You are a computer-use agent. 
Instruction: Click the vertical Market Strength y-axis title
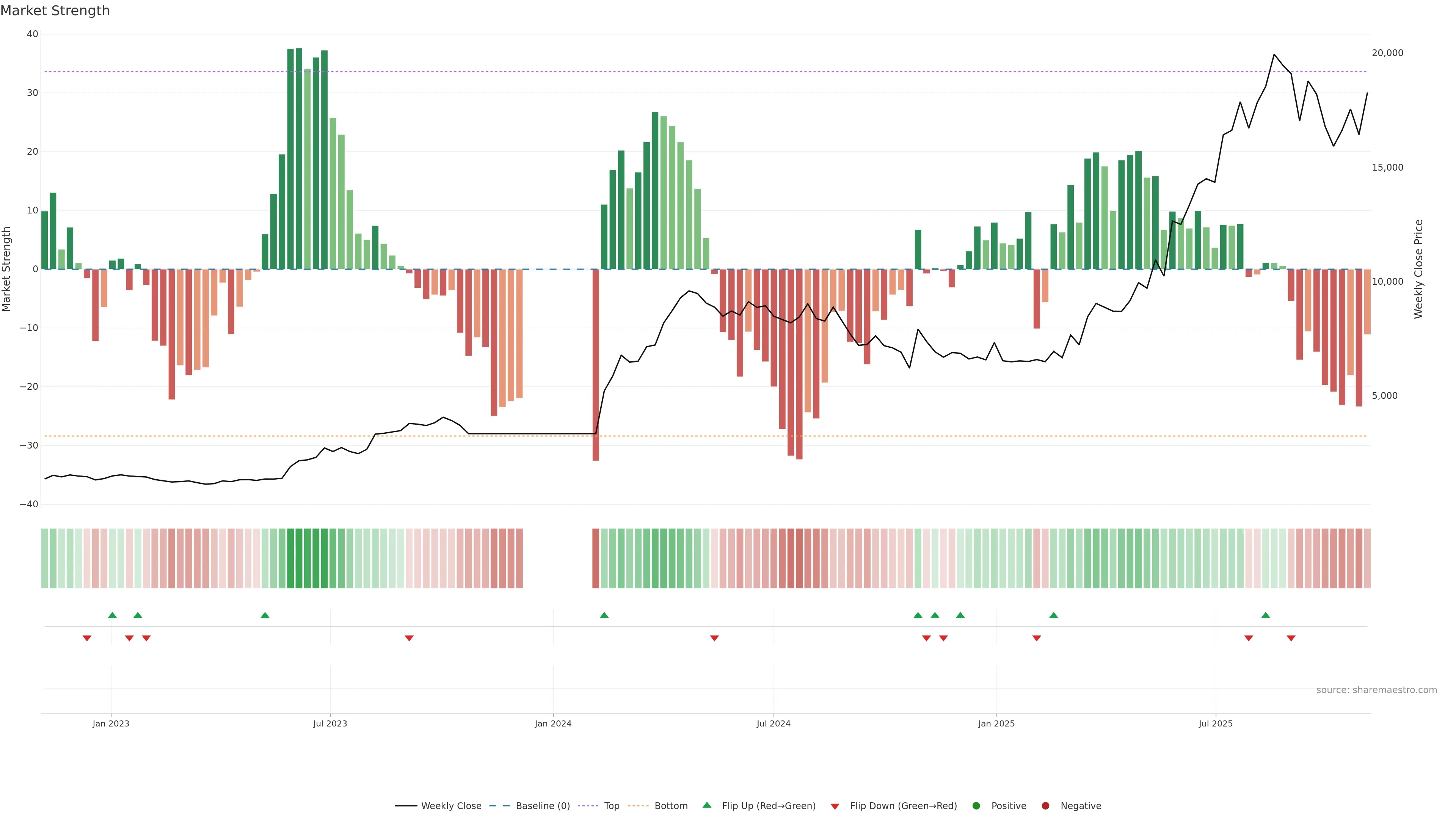7,269
